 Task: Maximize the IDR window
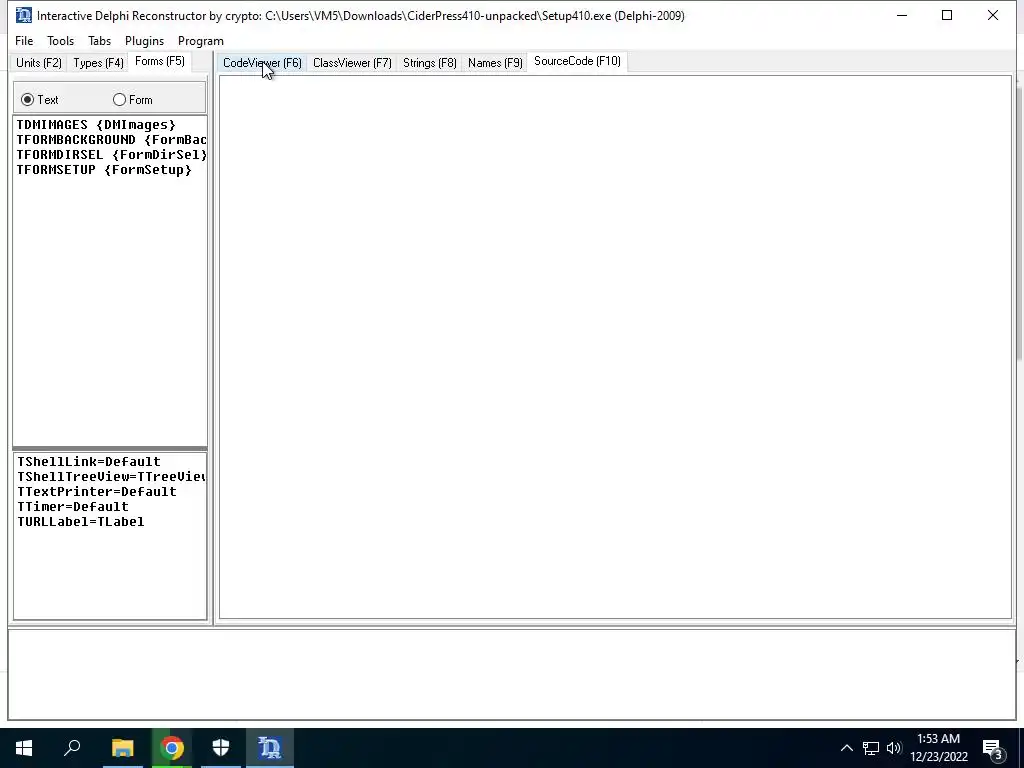click(947, 15)
